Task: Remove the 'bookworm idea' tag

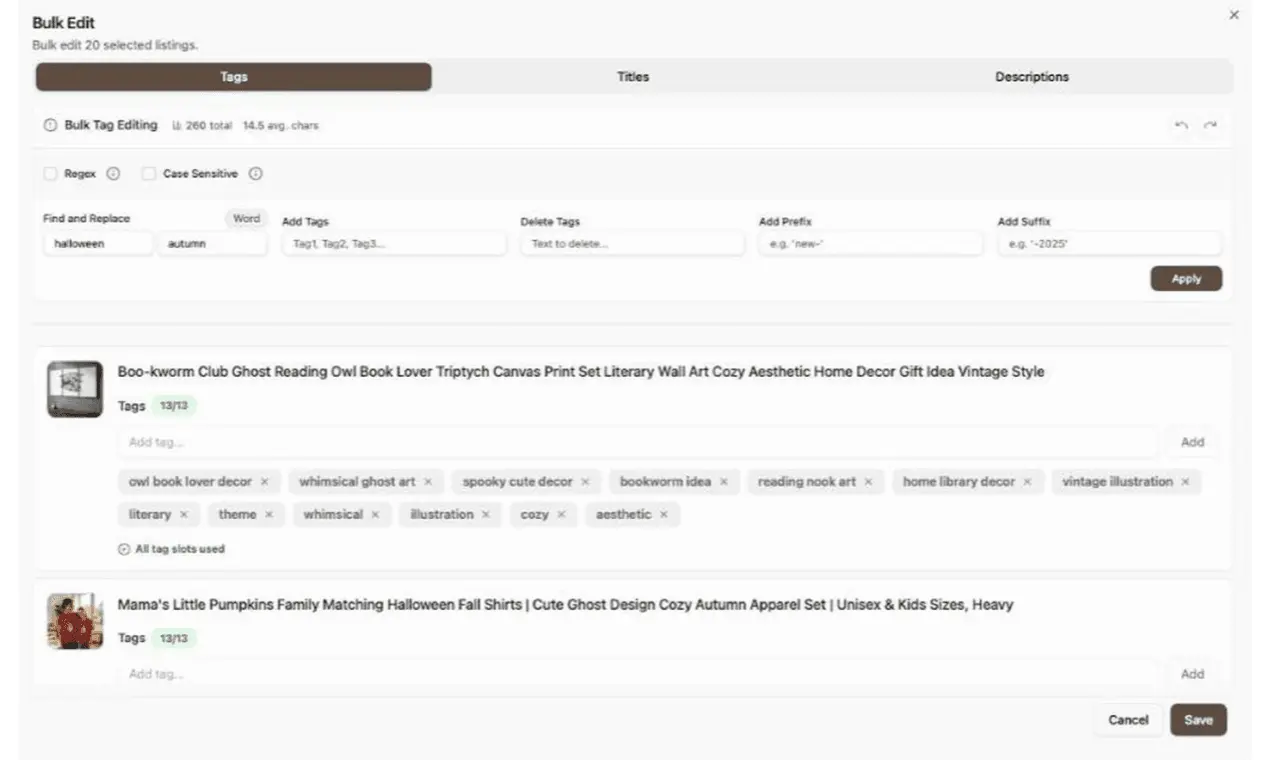Action: pyautogui.click(x=724, y=482)
